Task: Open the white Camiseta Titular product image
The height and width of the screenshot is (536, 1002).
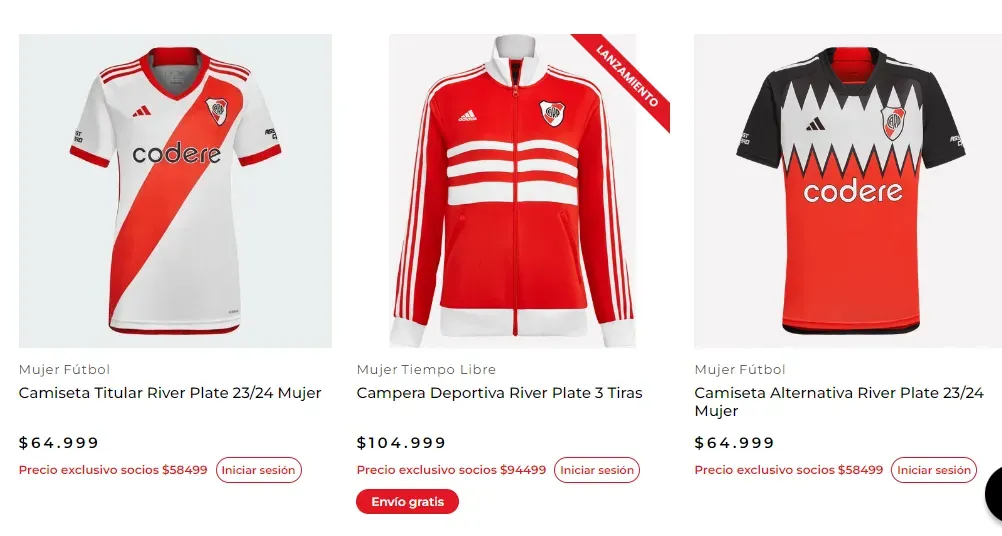Action: pos(175,191)
